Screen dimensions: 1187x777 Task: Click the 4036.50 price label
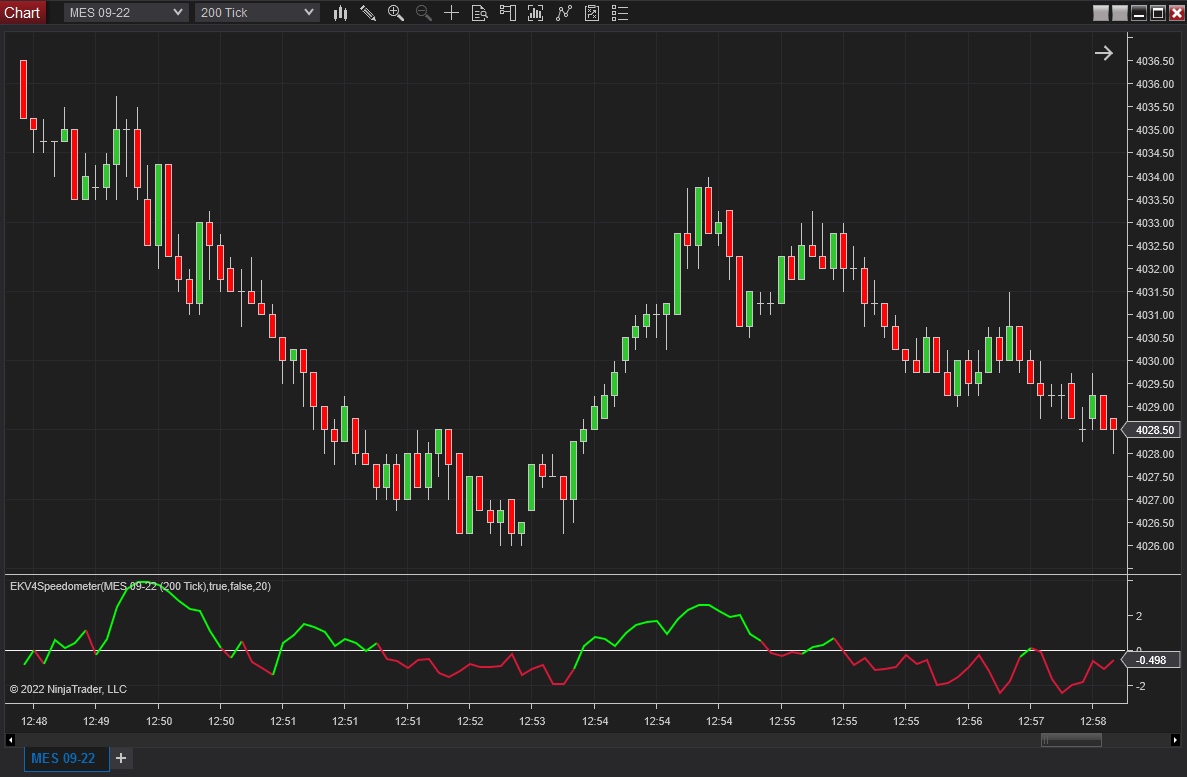[x=1155, y=61]
